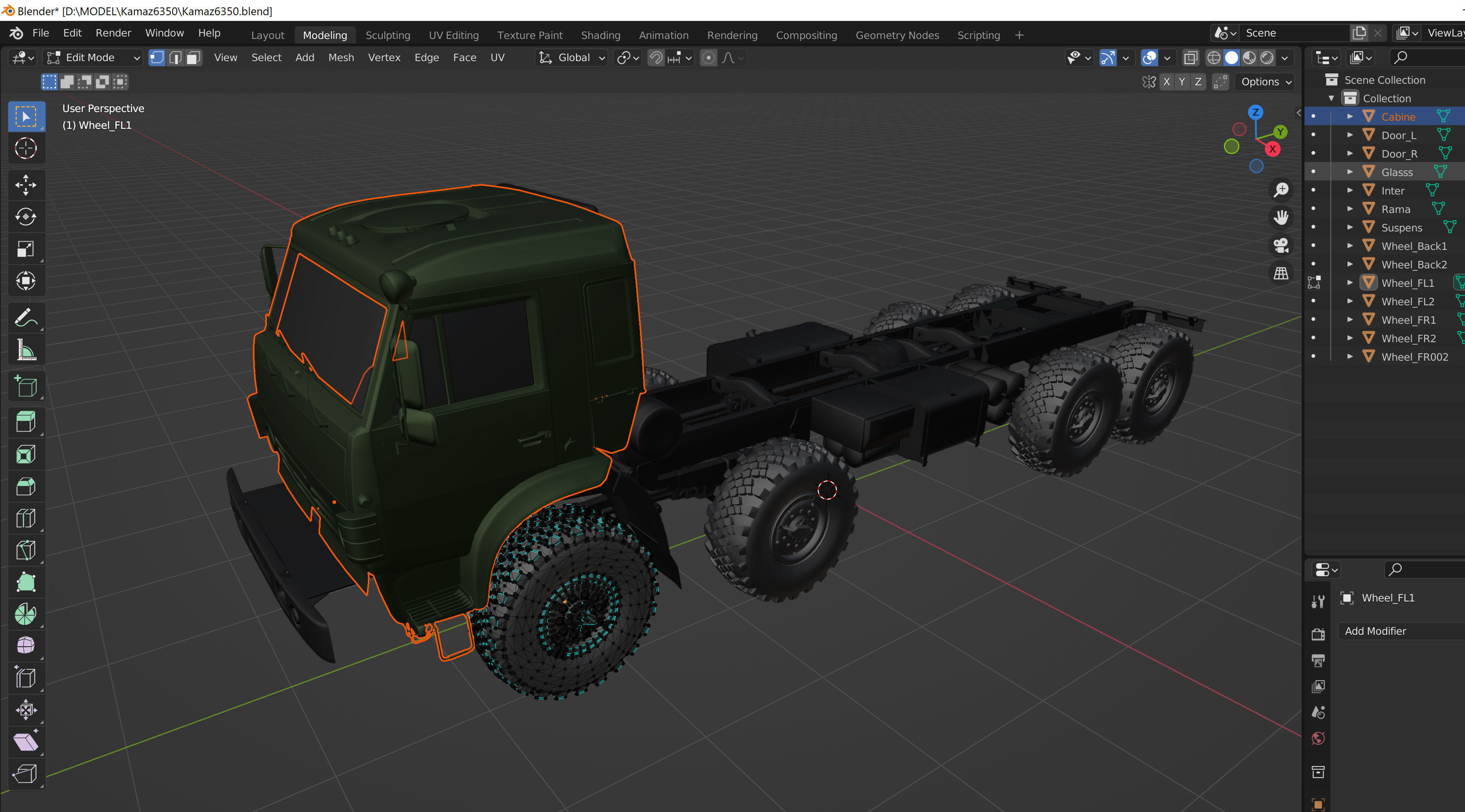Image resolution: width=1465 pixels, height=812 pixels.
Task: Activate the Measure tool
Action: [25, 350]
